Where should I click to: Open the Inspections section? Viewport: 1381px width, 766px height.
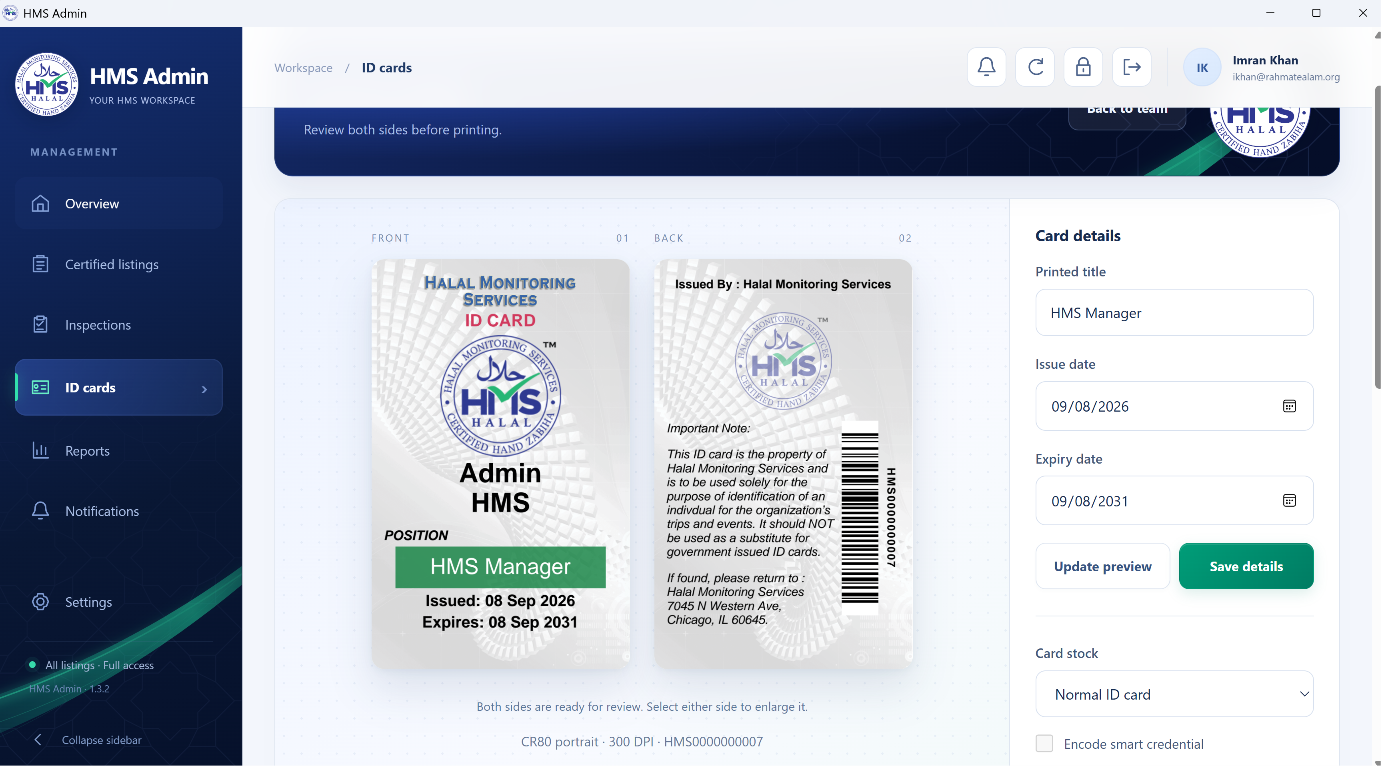point(119,325)
